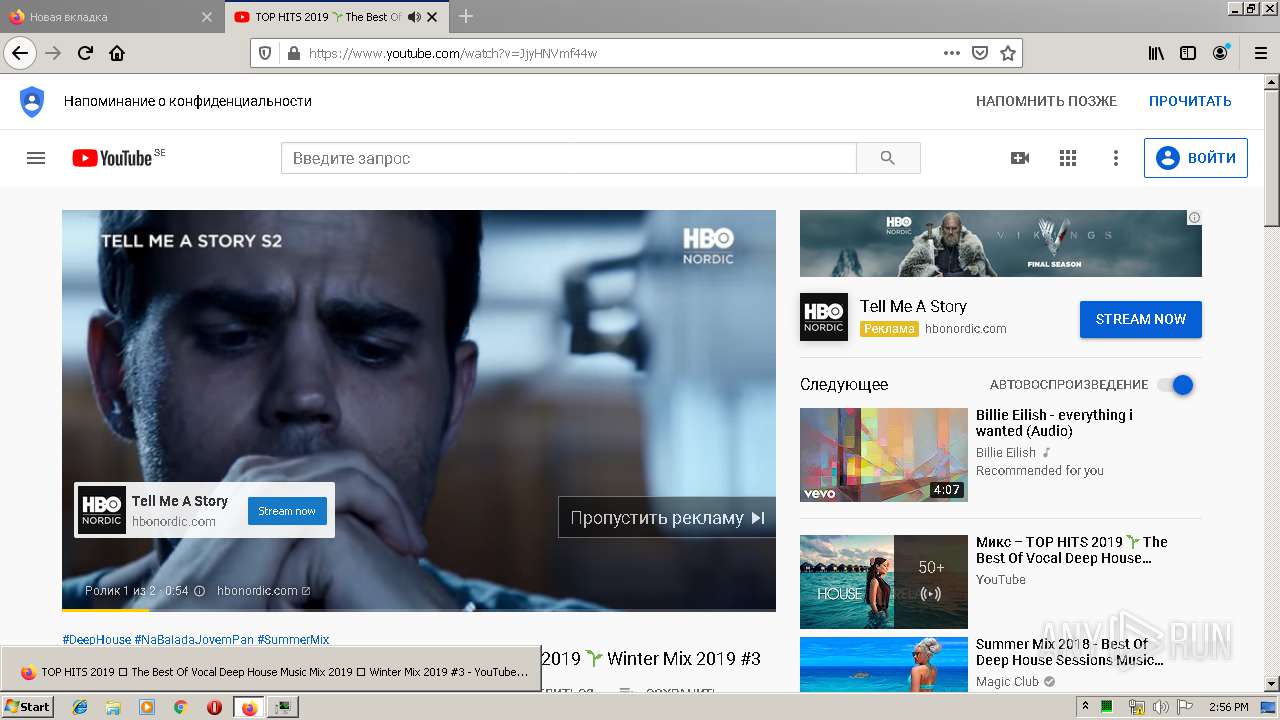The width and height of the screenshot is (1280, 720).
Task: Open Billie Eilish channel name link
Action: pyautogui.click(x=1006, y=452)
